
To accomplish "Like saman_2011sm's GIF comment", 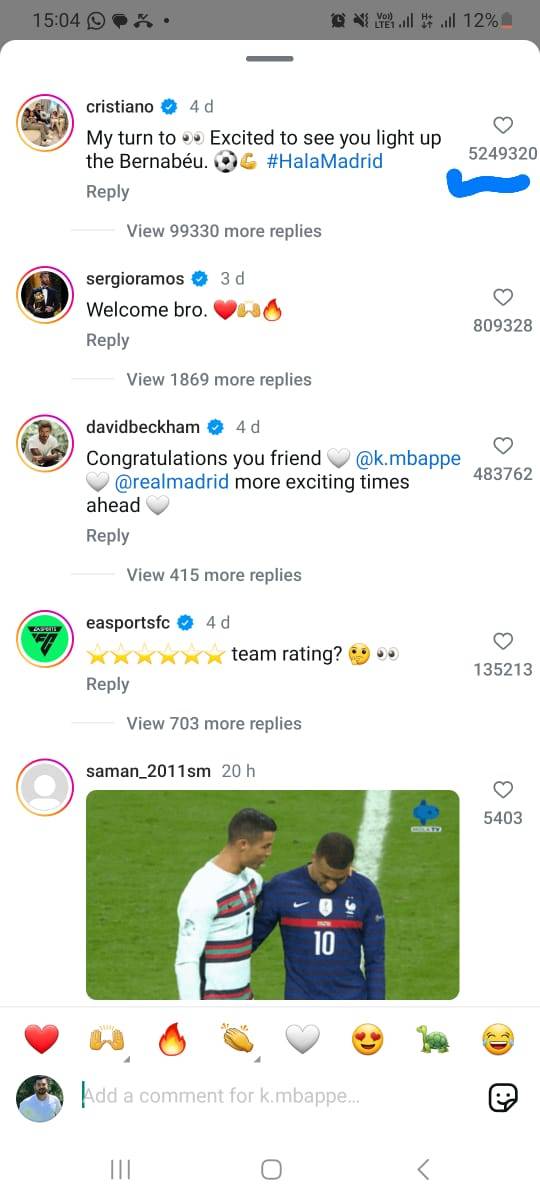I will pyautogui.click(x=504, y=789).
